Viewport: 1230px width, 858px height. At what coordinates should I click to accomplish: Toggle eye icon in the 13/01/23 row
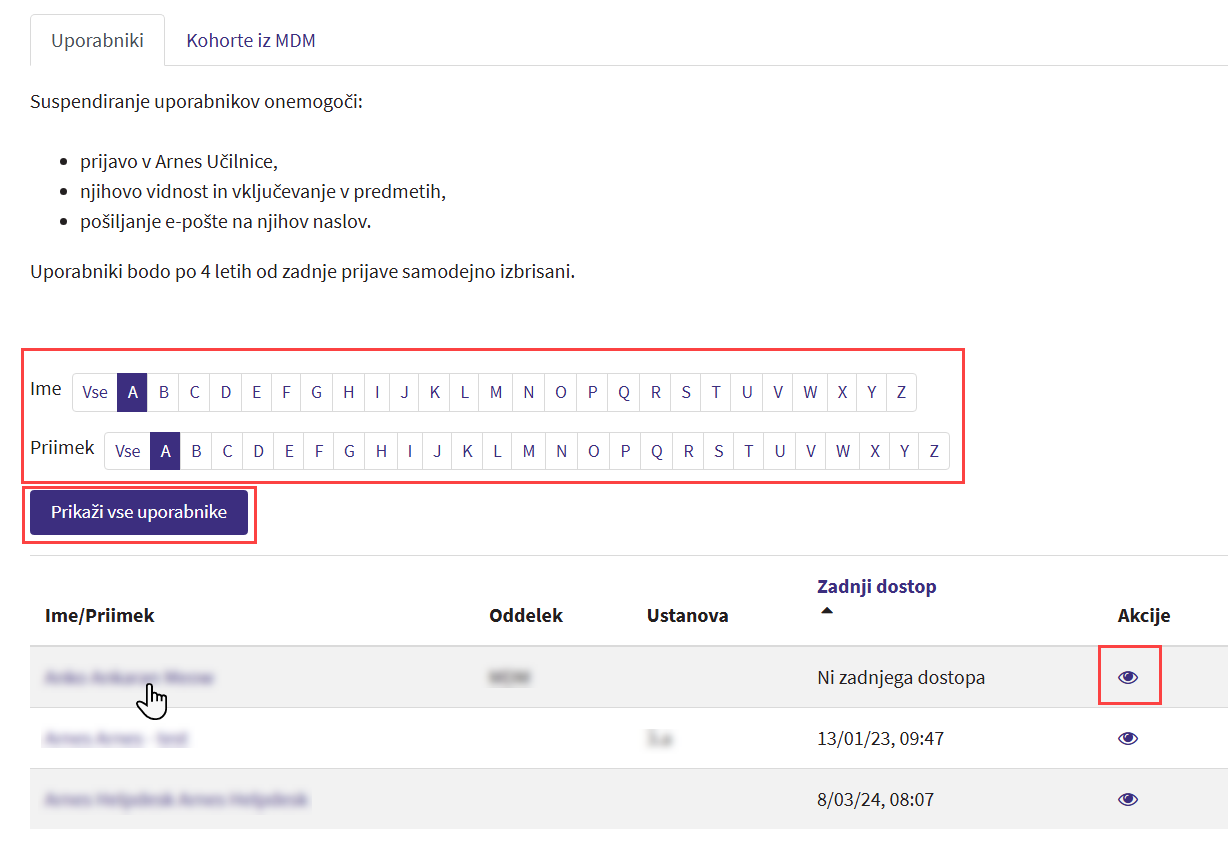tap(1128, 738)
